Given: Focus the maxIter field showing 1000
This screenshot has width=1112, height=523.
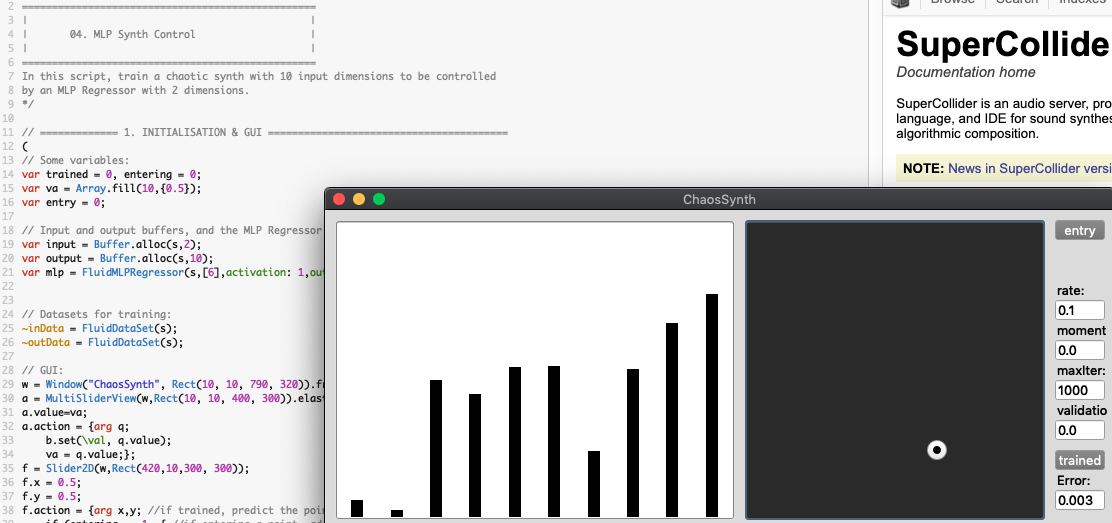Looking at the screenshot, I should point(1079,390).
